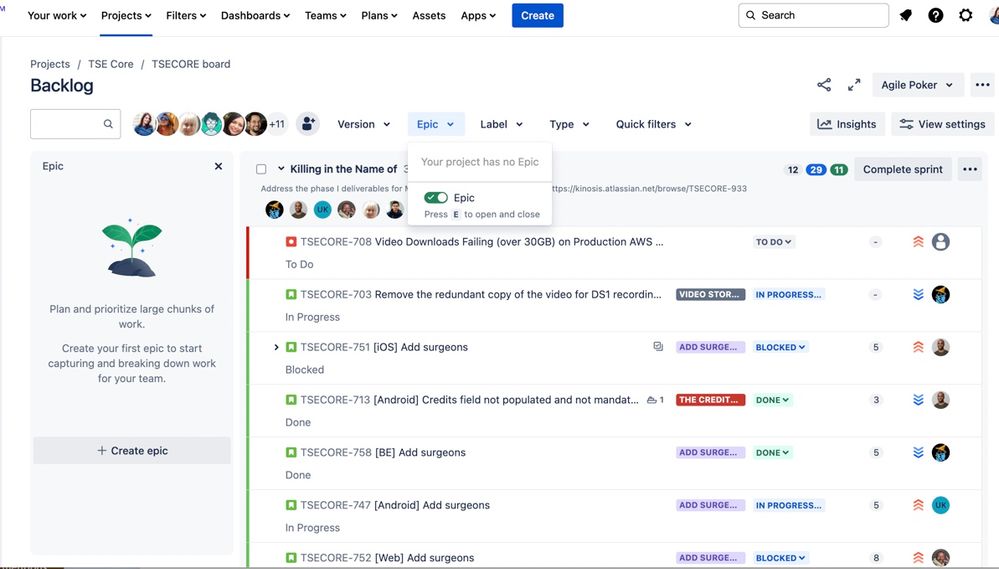
Task: Open the Plans menu
Action: tap(379, 15)
